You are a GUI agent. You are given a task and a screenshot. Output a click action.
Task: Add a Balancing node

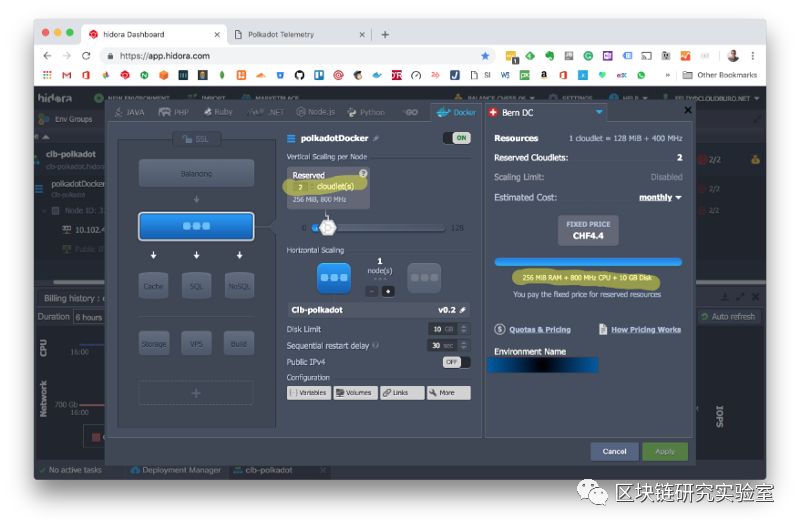point(196,173)
